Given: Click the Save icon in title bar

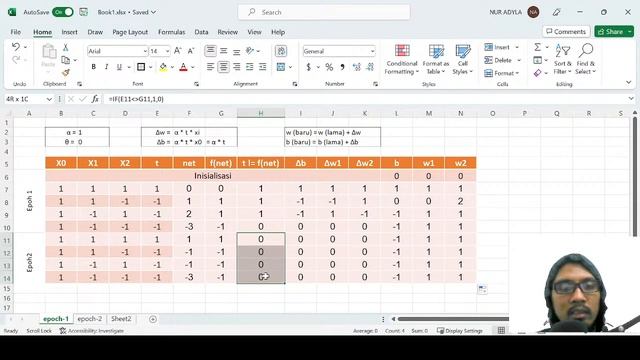Looking at the screenshot, I should [x=84, y=12].
